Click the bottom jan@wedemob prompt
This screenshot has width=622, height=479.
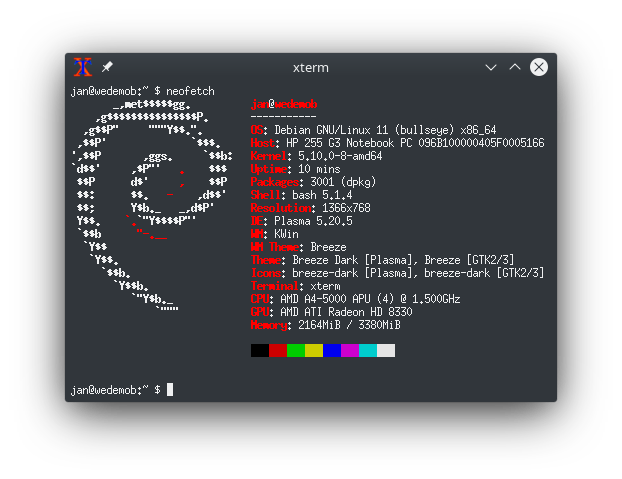click(116, 390)
